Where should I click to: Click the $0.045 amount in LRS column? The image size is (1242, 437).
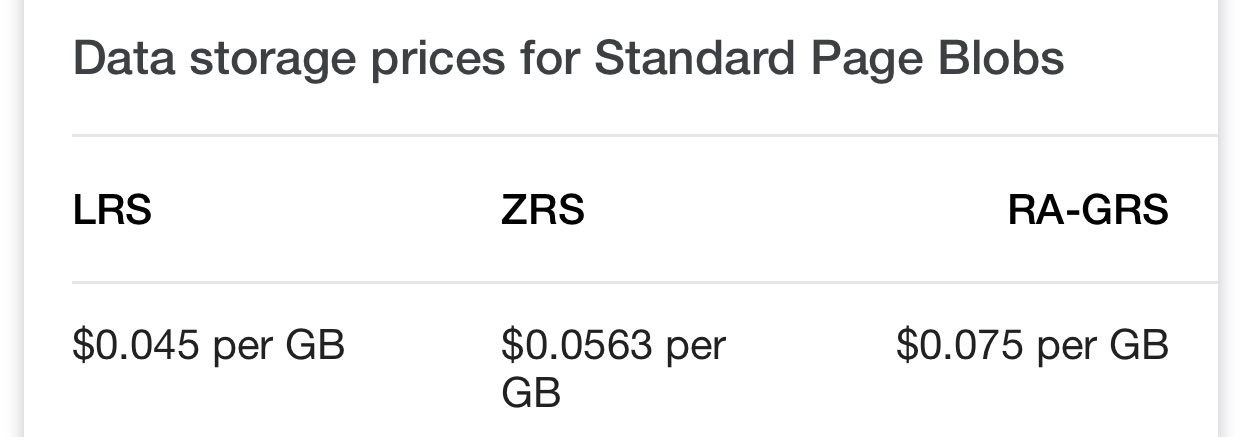136,345
